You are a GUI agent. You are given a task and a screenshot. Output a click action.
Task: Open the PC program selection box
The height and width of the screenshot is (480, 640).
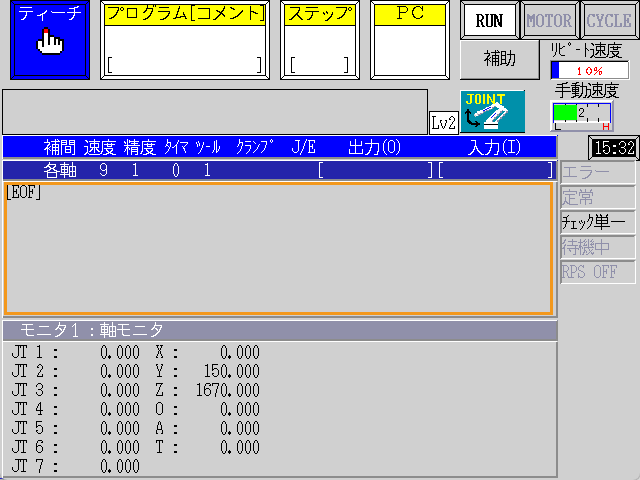coord(410,40)
